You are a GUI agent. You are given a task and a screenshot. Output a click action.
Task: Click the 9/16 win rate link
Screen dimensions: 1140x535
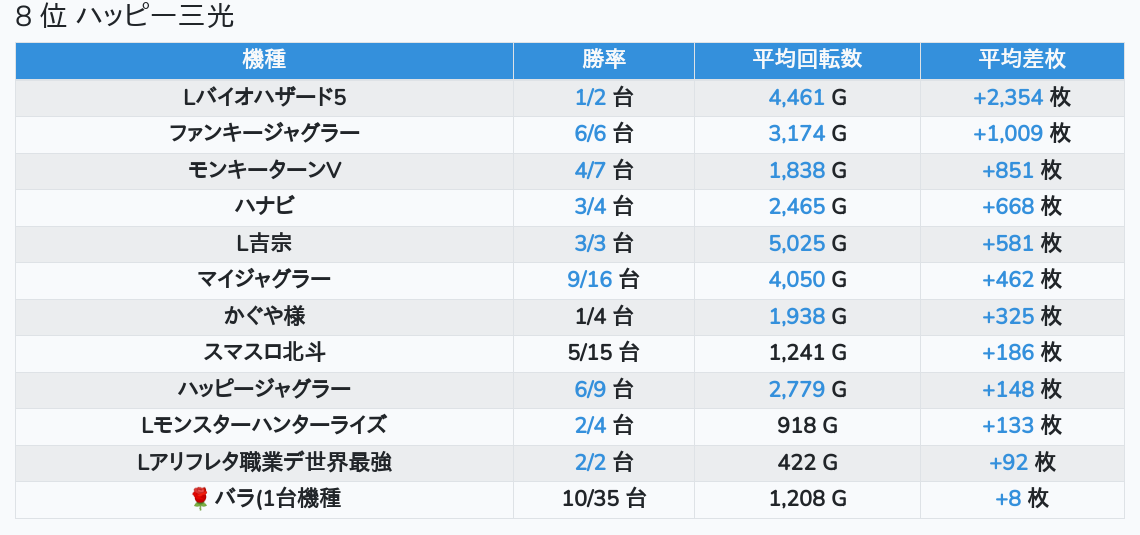point(588,279)
